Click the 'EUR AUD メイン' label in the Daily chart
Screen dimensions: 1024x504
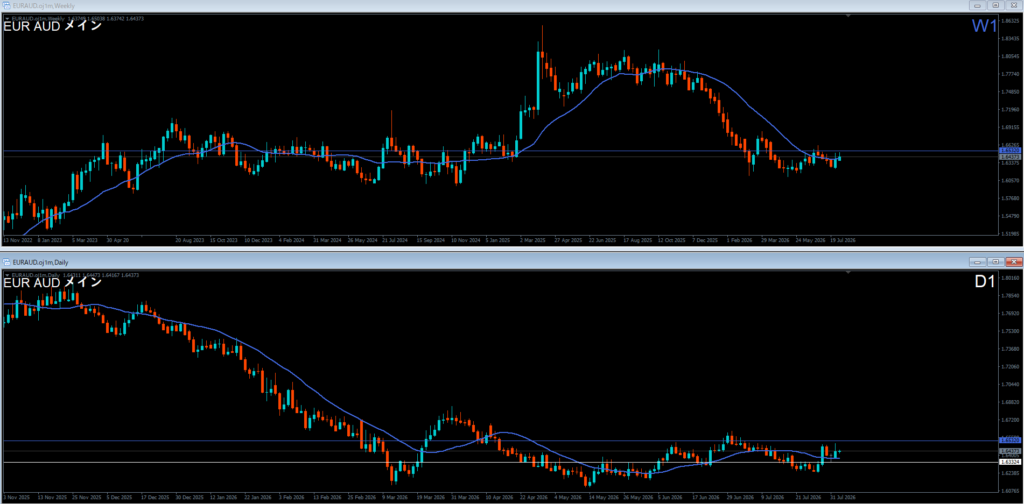tap(53, 283)
